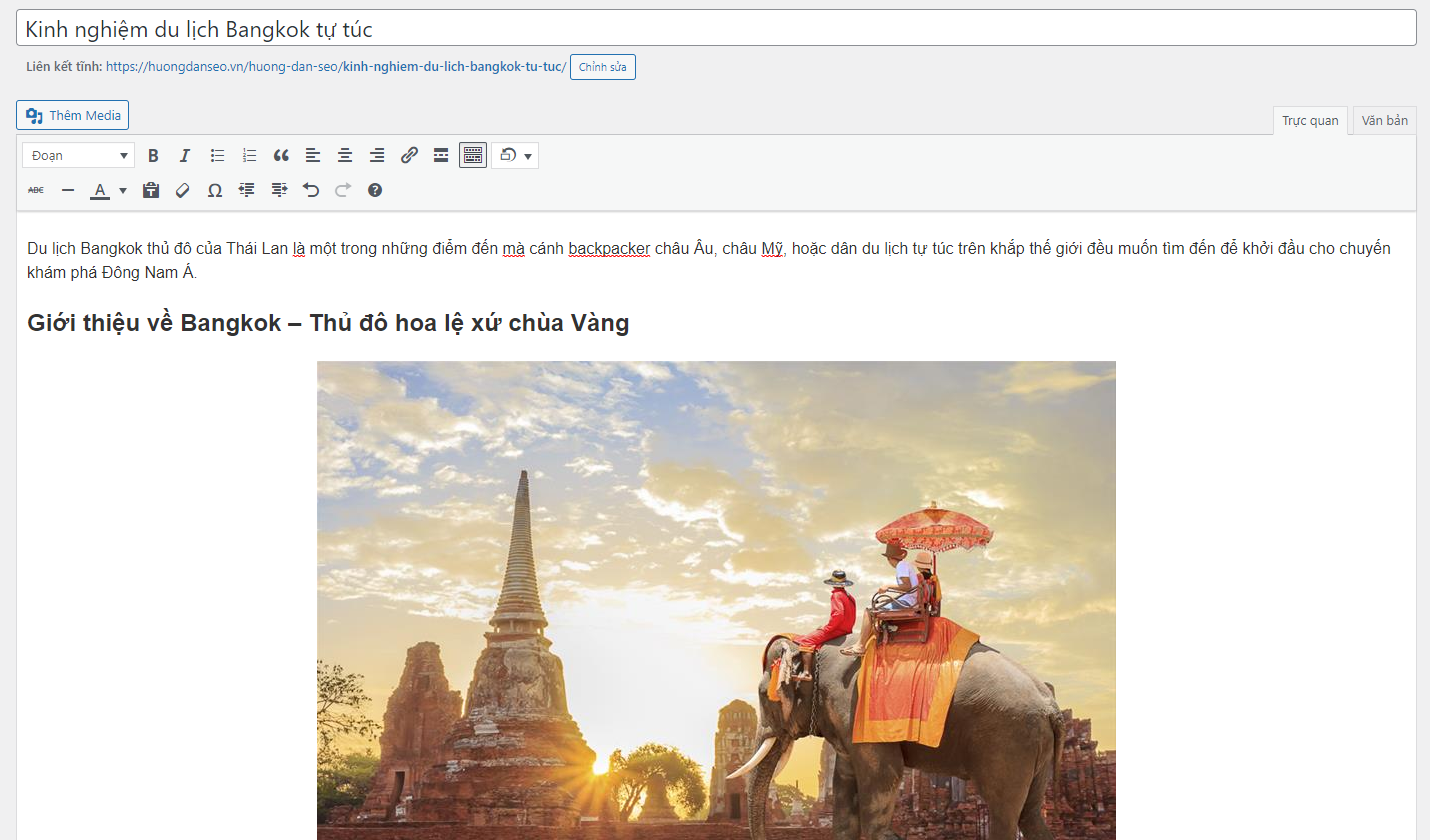Viewport: 1430px width, 840px height.
Task: Expand the arrow beside the rotate-arrow button
Action: point(529,156)
